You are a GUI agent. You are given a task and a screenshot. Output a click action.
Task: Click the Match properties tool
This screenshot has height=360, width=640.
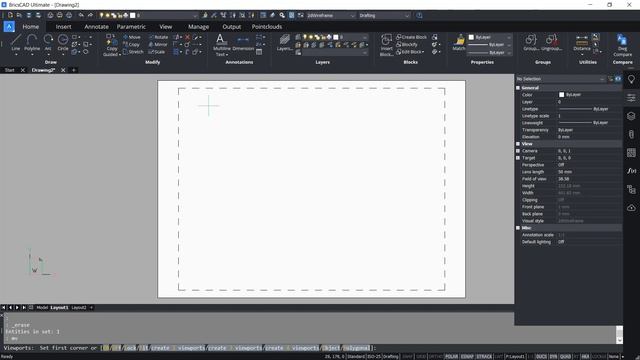pyautogui.click(x=459, y=42)
